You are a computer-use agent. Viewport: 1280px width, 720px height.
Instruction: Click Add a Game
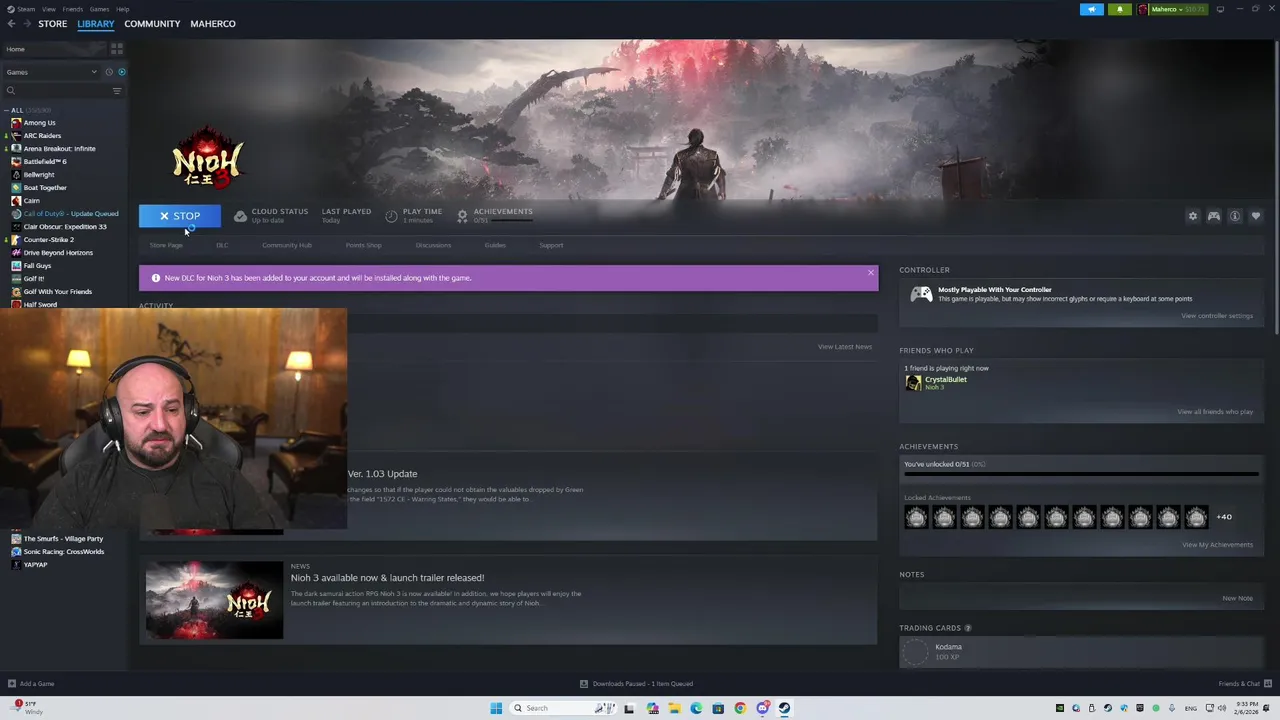click(31, 684)
